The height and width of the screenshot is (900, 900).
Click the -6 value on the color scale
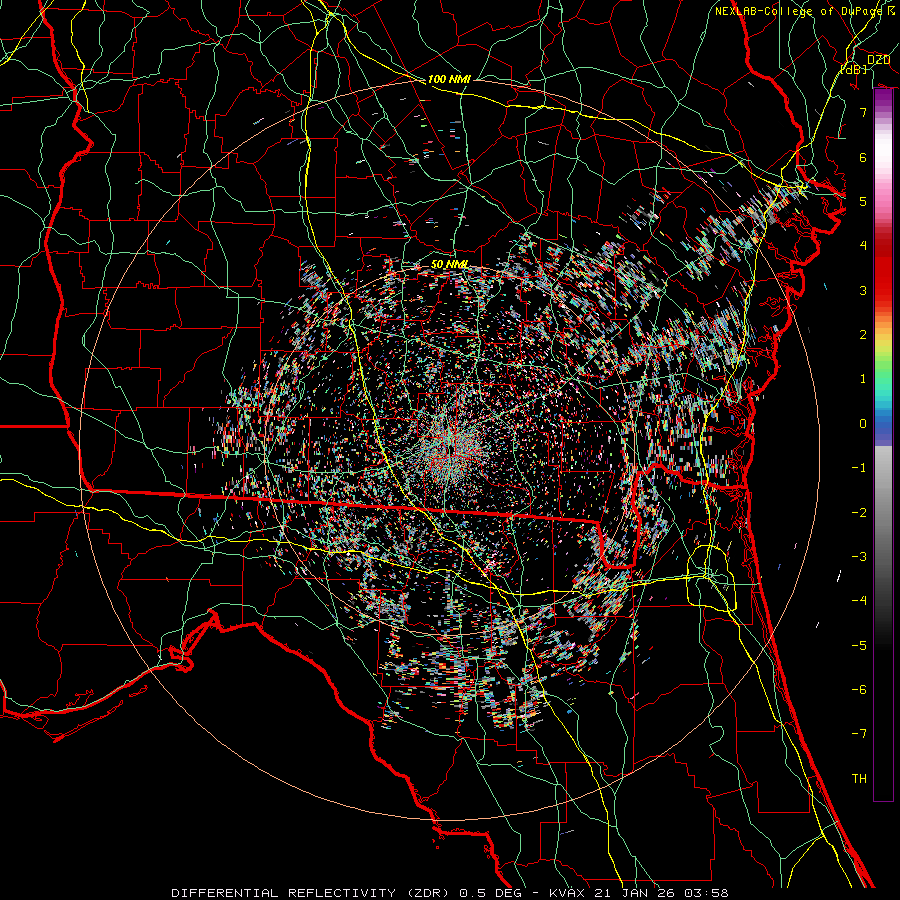(859, 690)
